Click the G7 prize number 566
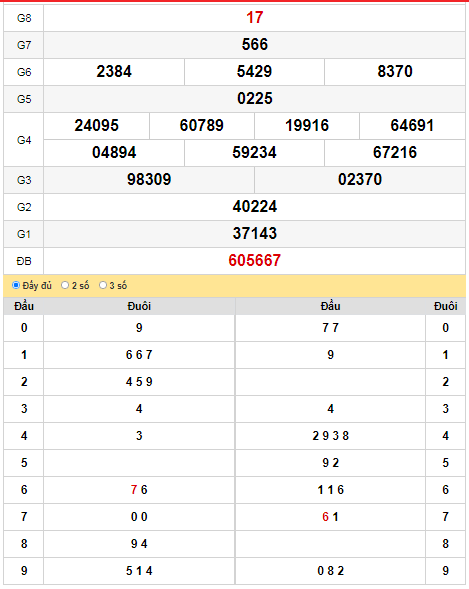The width and height of the screenshot is (469, 589). coord(255,45)
